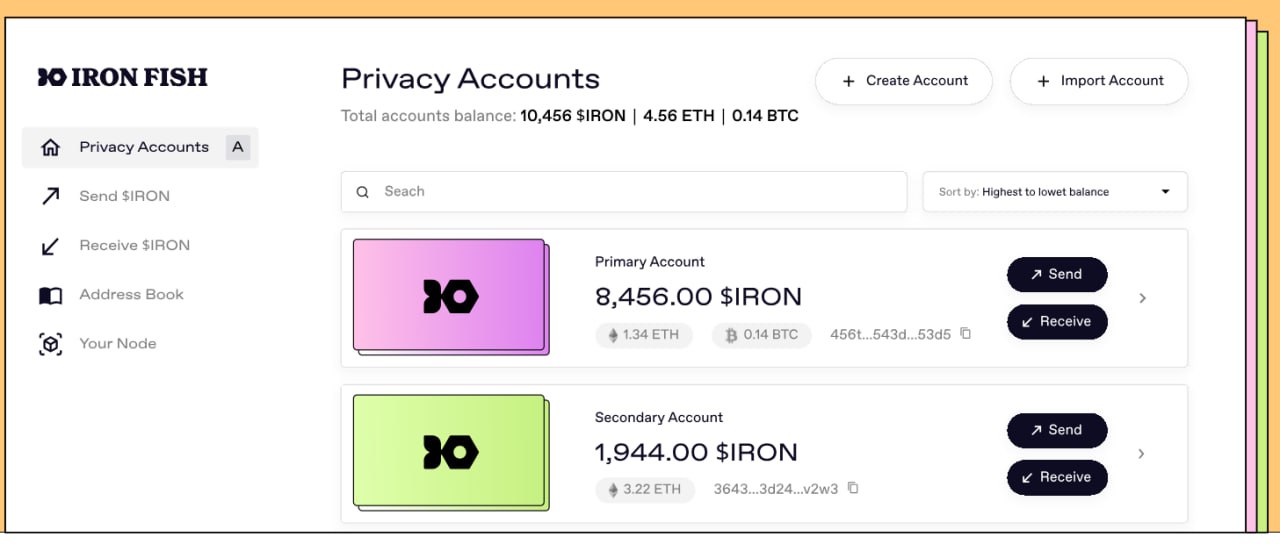Click the Iron Fish logo
This screenshot has width=1280, height=544.
click(x=123, y=77)
